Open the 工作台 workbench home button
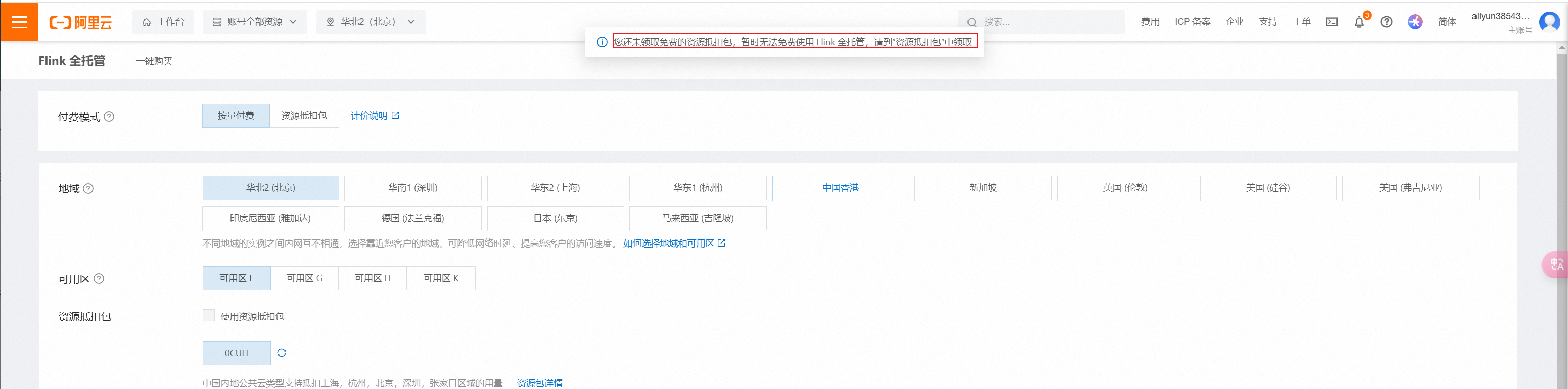Viewport: 1568px width, 389px height. coord(163,22)
